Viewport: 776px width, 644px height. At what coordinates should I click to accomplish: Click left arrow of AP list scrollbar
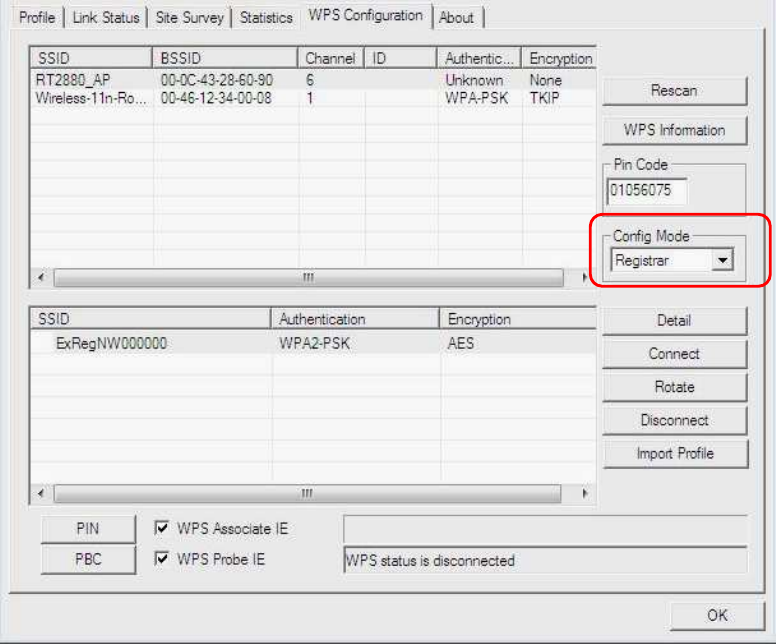click(x=42, y=277)
